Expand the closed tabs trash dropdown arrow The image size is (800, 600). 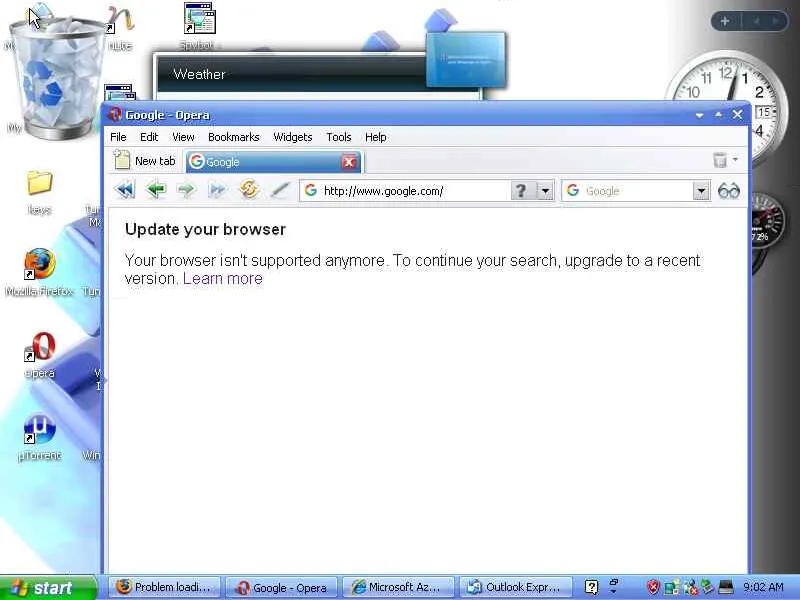coord(735,160)
